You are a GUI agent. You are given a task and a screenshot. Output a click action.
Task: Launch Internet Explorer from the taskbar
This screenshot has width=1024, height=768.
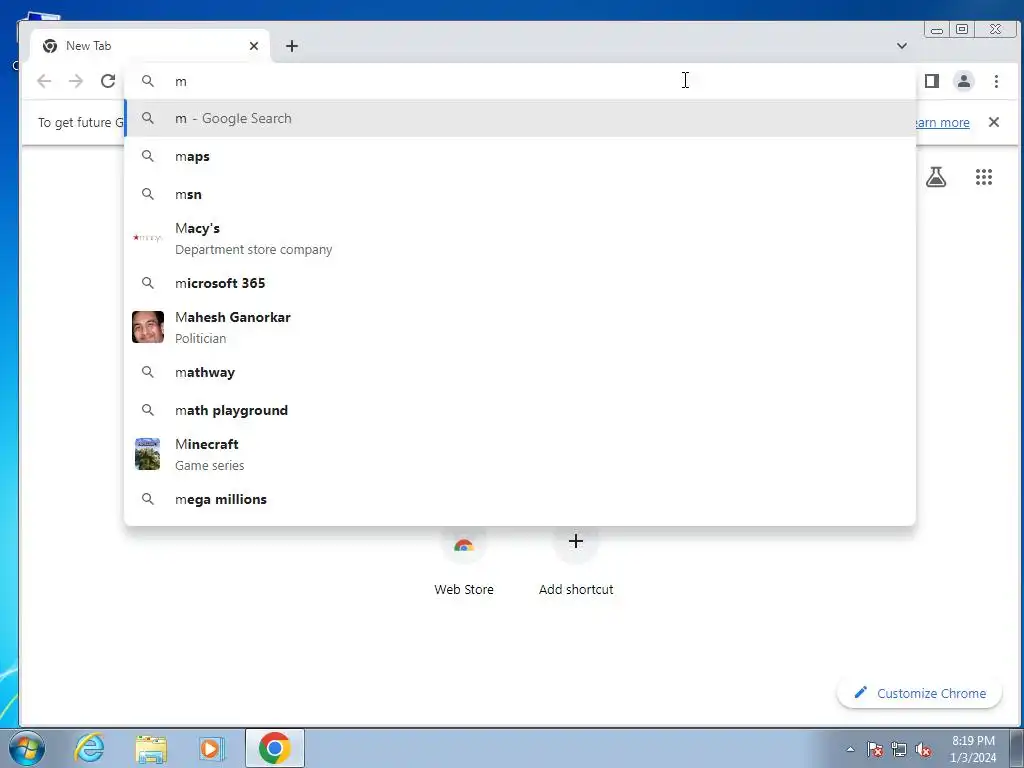point(89,748)
